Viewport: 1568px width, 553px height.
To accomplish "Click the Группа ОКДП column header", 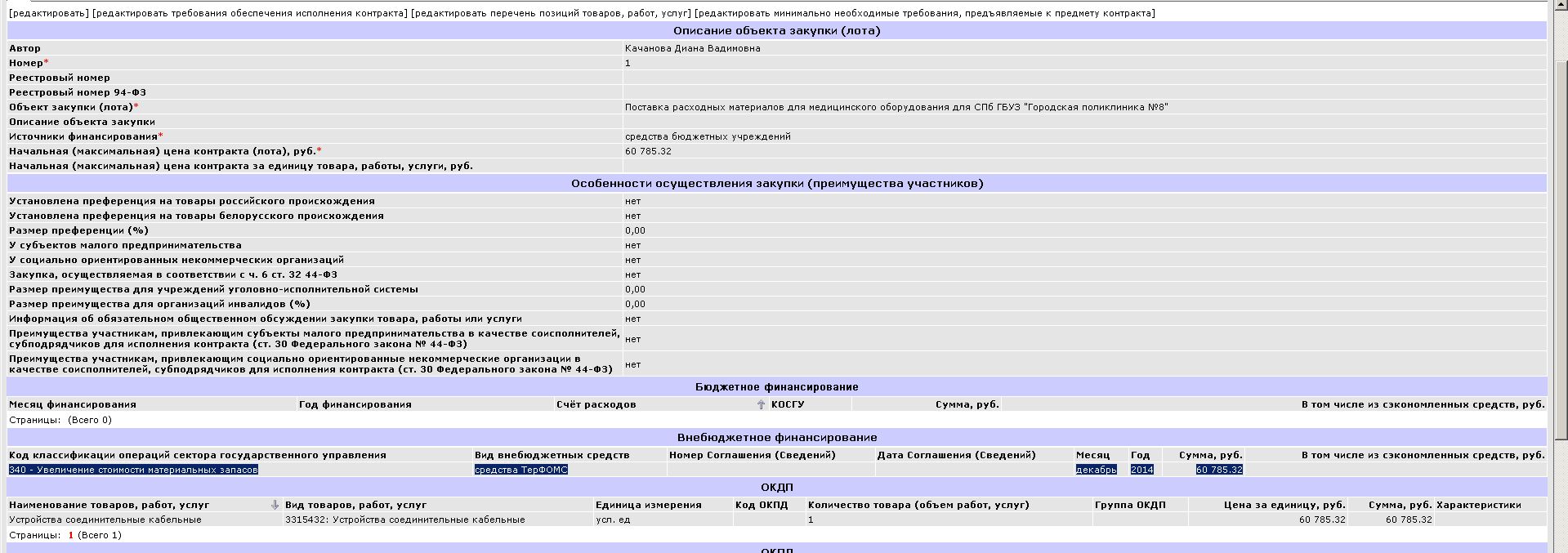I will click(1130, 505).
